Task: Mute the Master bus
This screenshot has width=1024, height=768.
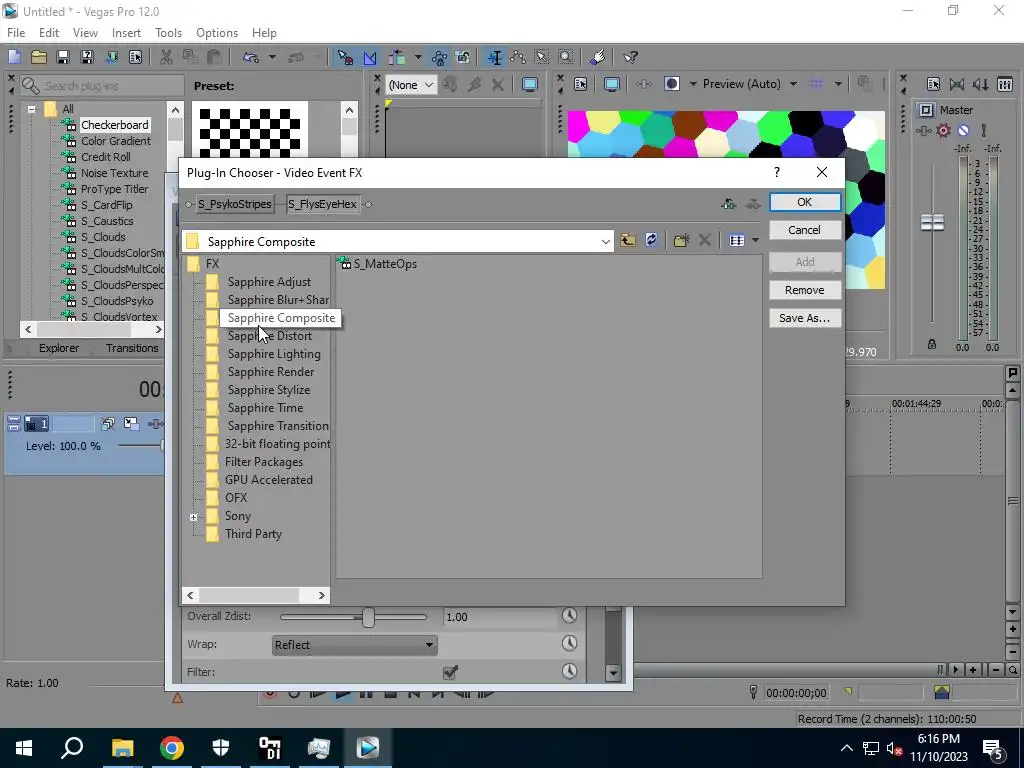Action: tap(963, 131)
